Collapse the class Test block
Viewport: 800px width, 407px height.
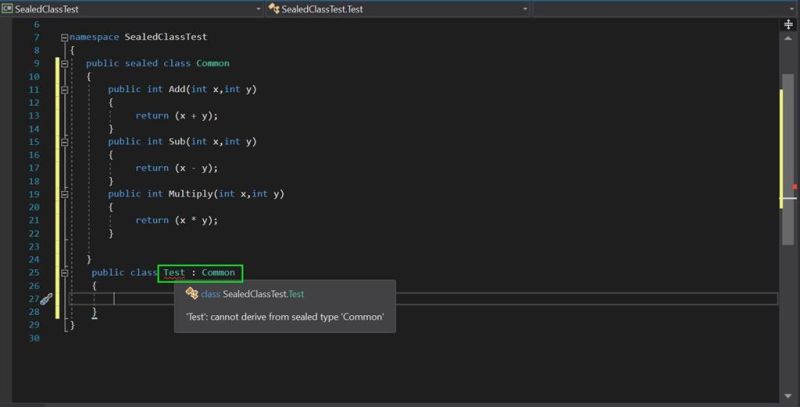[64, 273]
